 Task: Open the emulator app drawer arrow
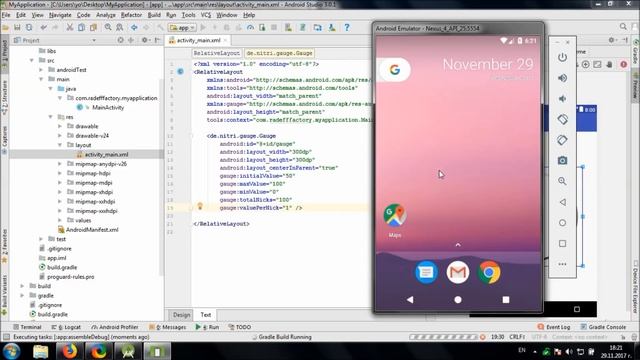(x=458, y=245)
